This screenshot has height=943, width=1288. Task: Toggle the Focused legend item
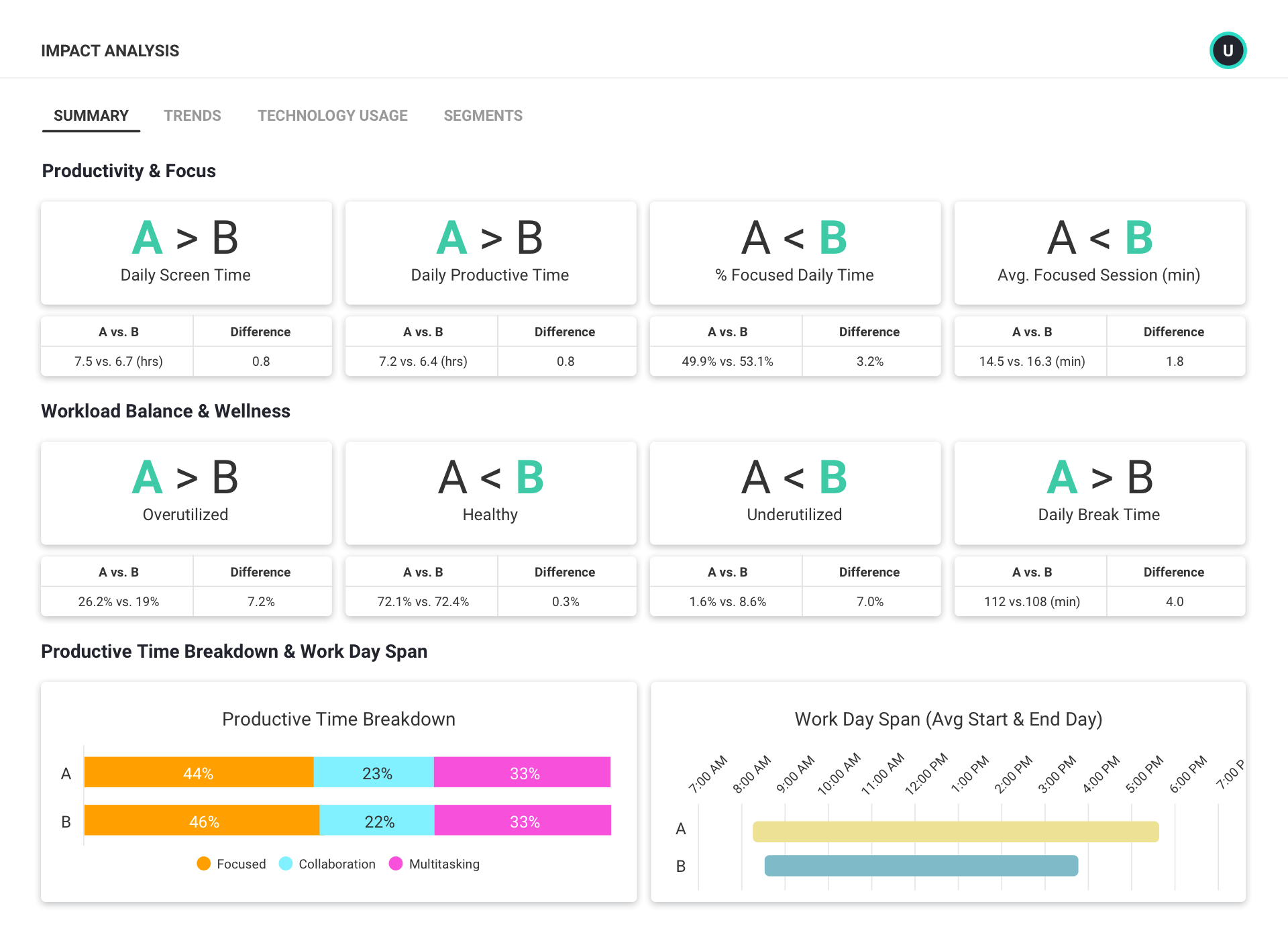[x=231, y=864]
